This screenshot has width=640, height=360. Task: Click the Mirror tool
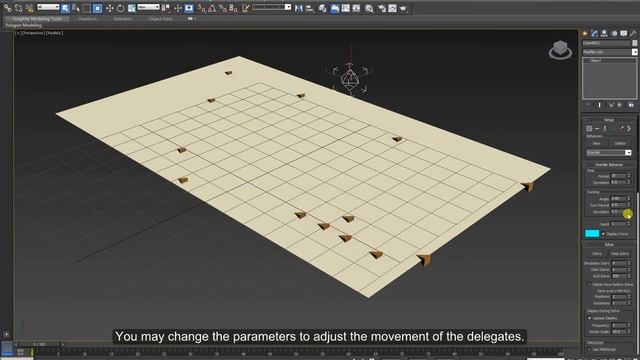[299, 8]
